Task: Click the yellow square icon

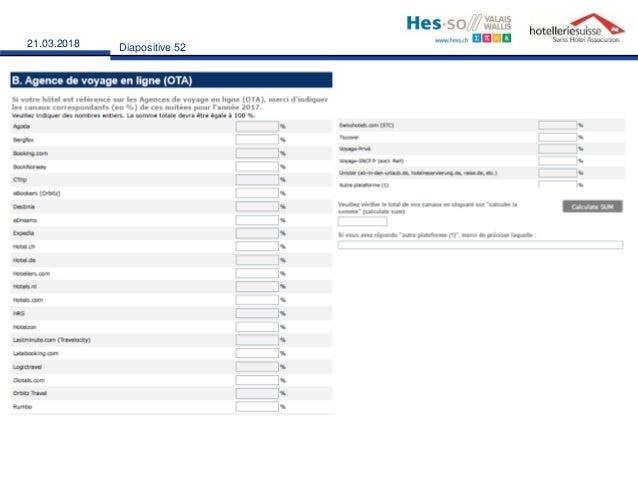Action: (x=496, y=38)
